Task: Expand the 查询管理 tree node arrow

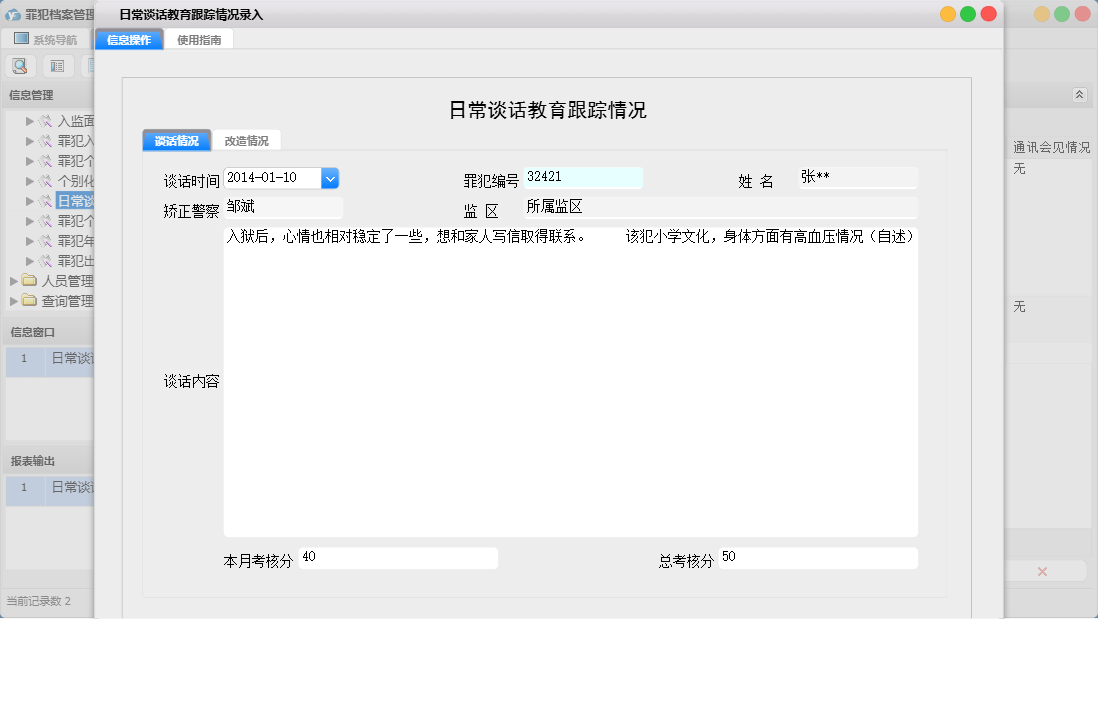Action: (x=14, y=301)
